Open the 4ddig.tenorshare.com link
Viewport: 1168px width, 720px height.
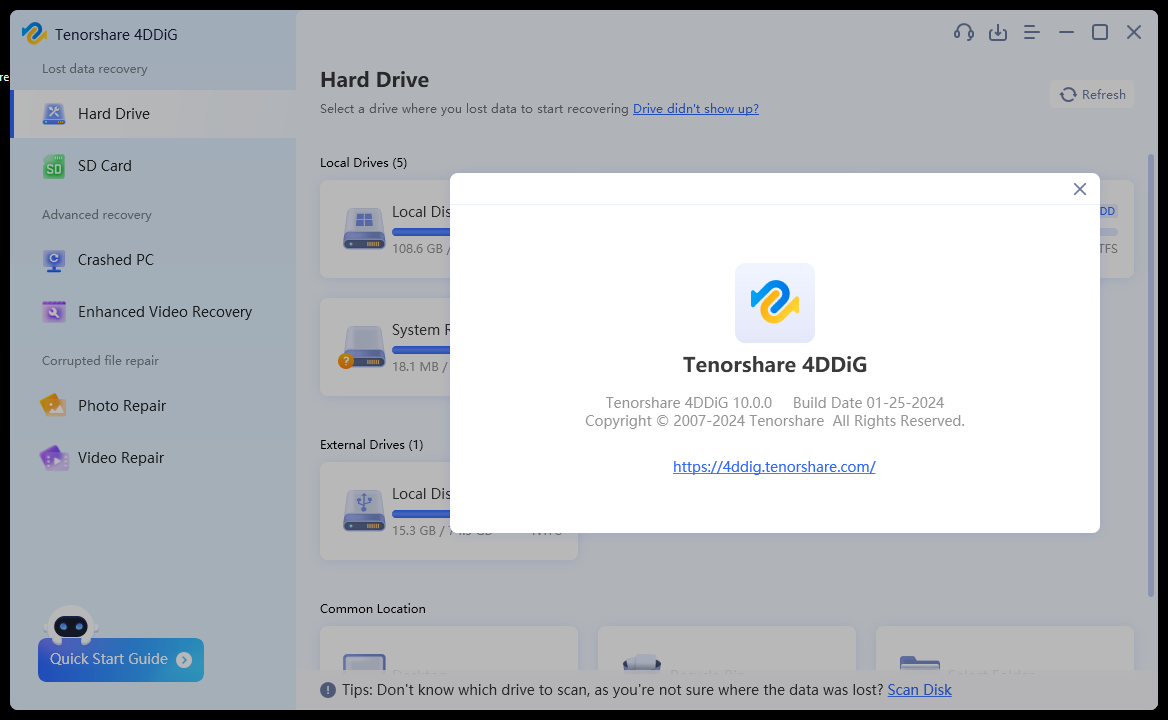(774, 467)
